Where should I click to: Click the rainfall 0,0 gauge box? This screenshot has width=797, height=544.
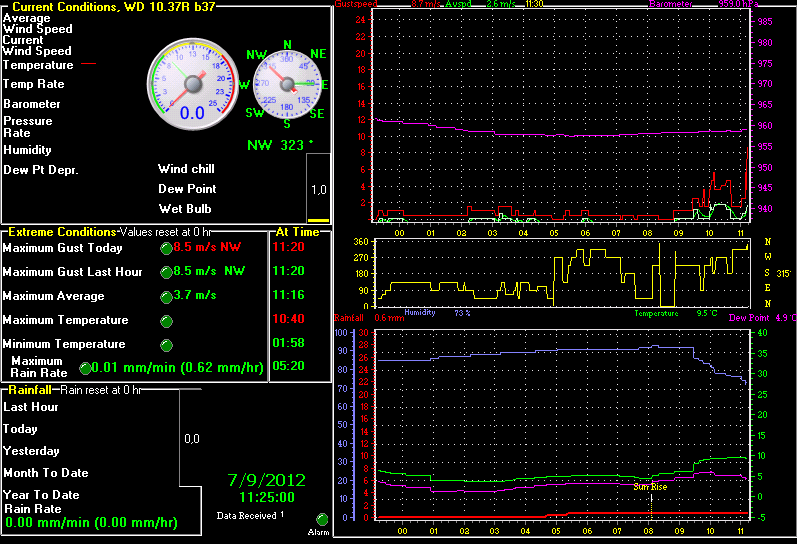[191, 438]
